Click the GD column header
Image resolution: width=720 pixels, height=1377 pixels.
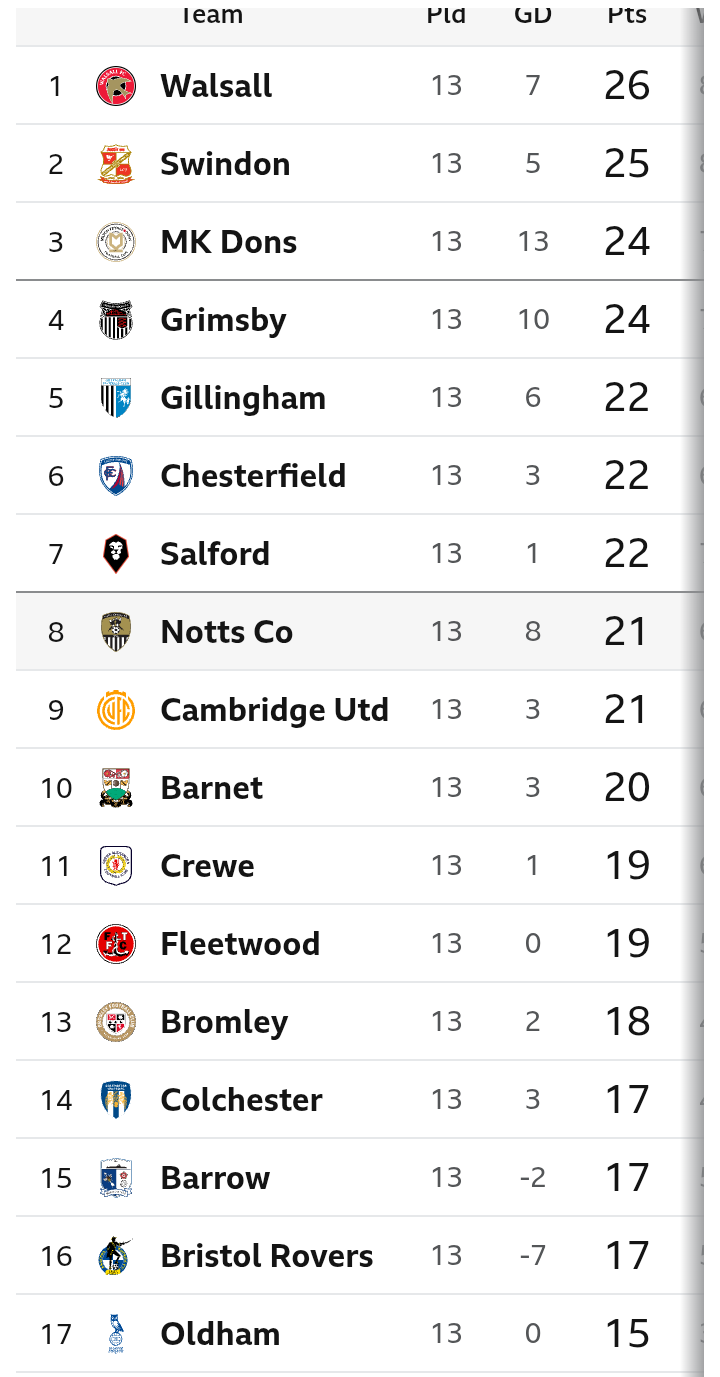(x=533, y=15)
